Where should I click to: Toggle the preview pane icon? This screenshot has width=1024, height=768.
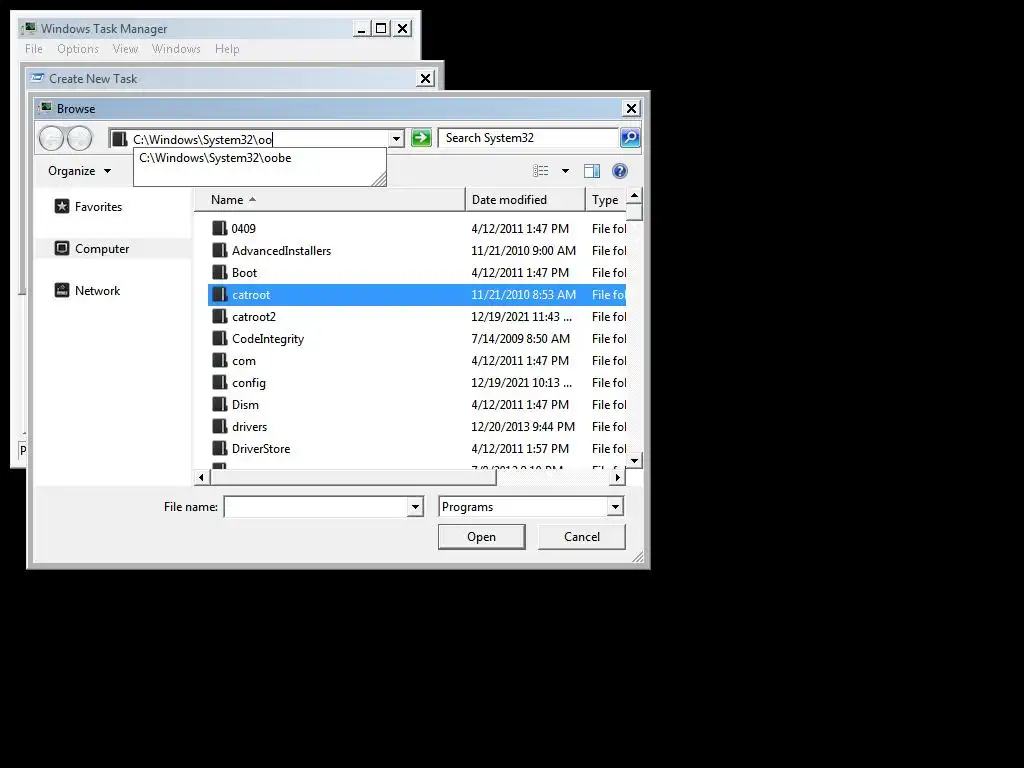coord(592,171)
